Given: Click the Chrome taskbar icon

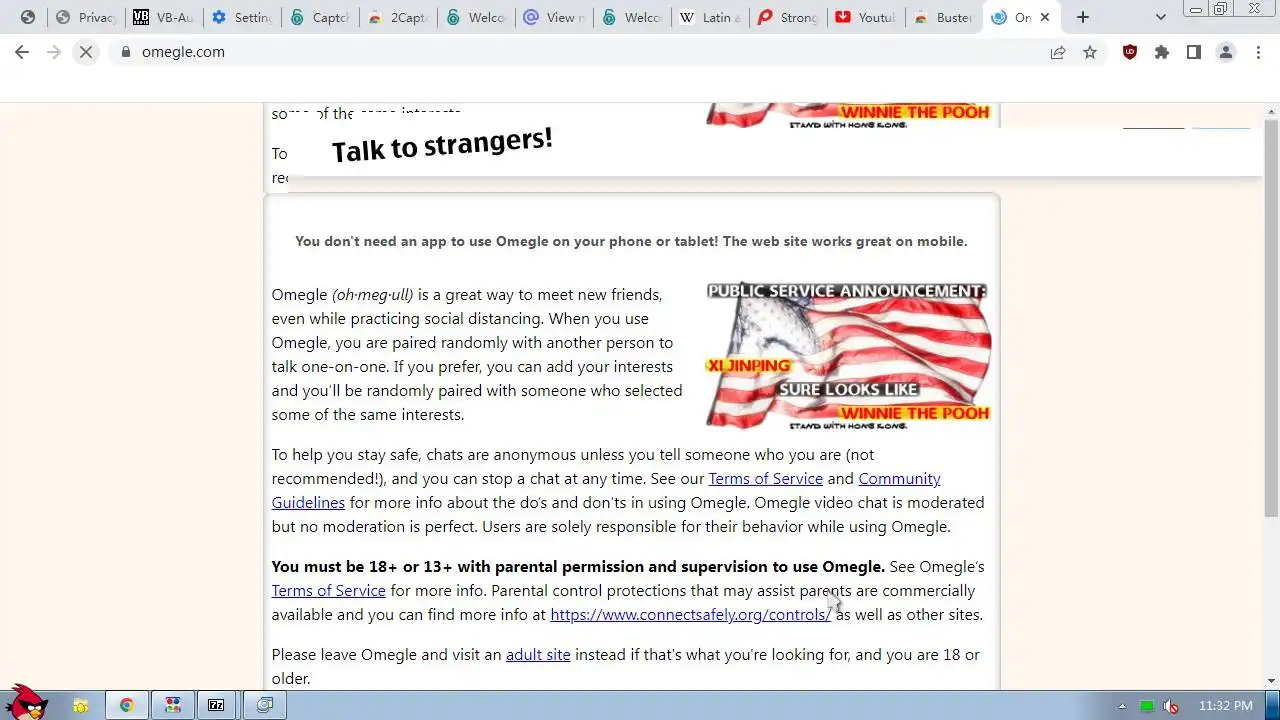Looking at the screenshot, I should (127, 705).
